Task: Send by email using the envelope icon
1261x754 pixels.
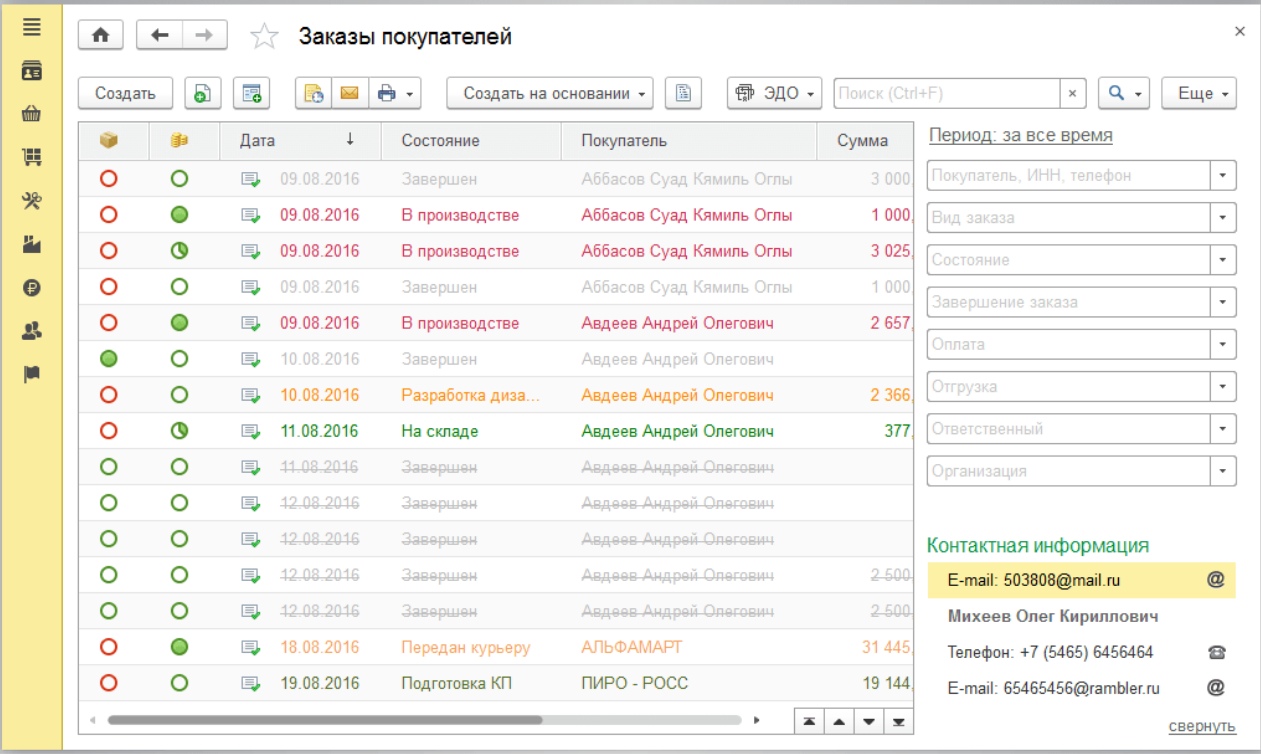Action: pyautogui.click(x=349, y=93)
